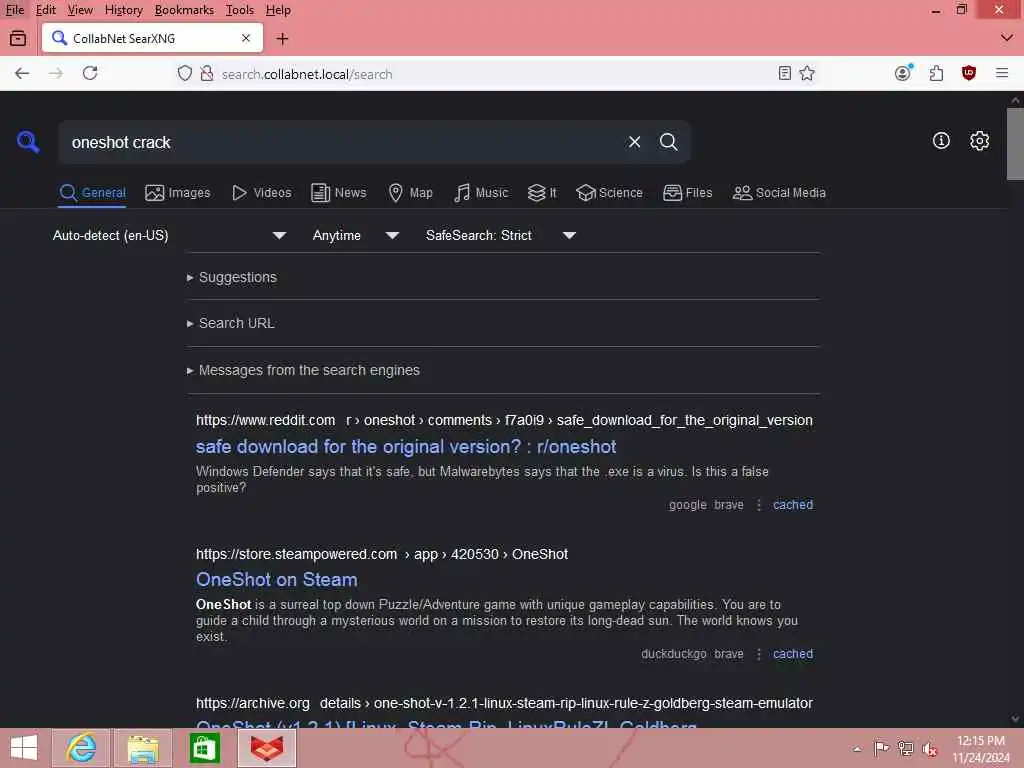Open Action Center flag tray icon

[881, 748]
